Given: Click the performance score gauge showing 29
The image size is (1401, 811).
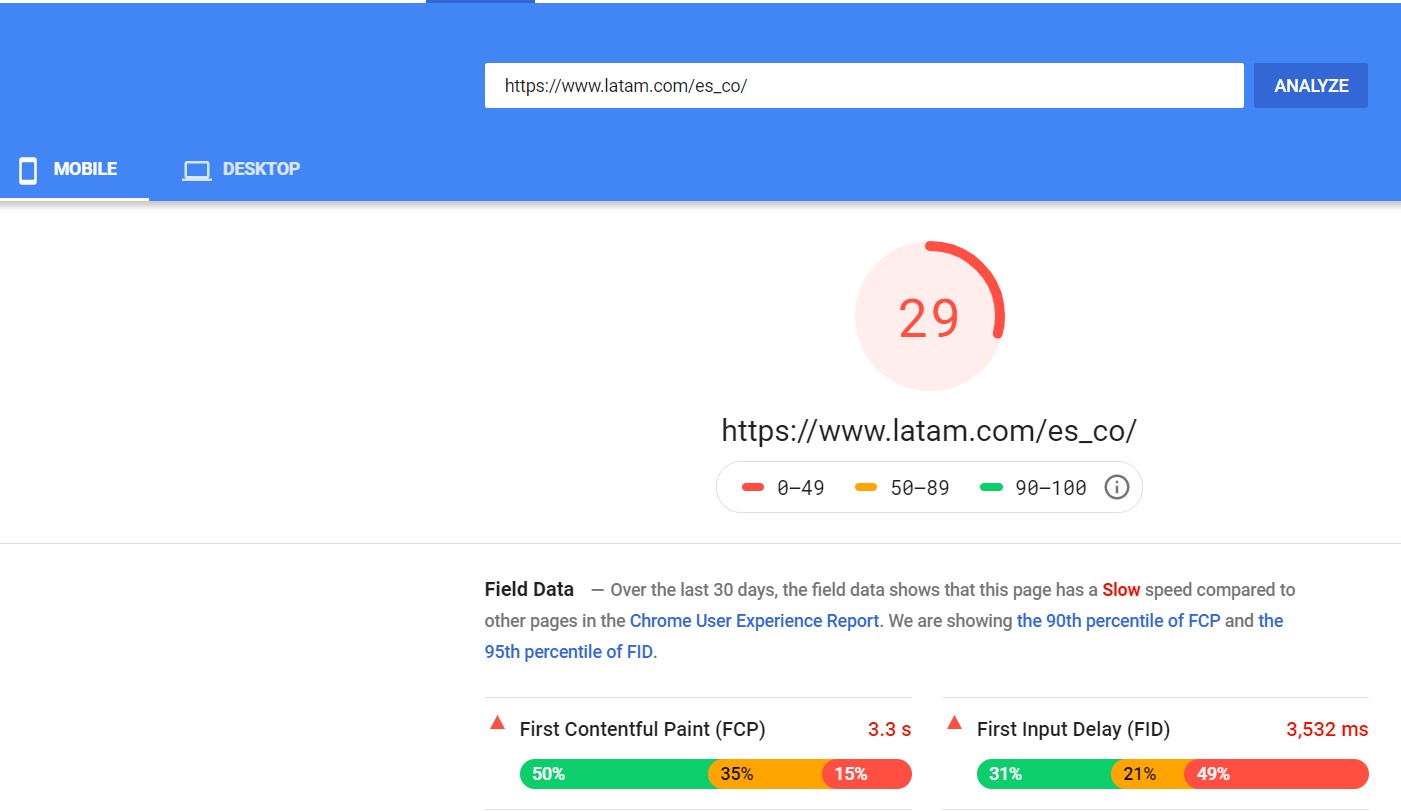Looking at the screenshot, I should [929, 317].
